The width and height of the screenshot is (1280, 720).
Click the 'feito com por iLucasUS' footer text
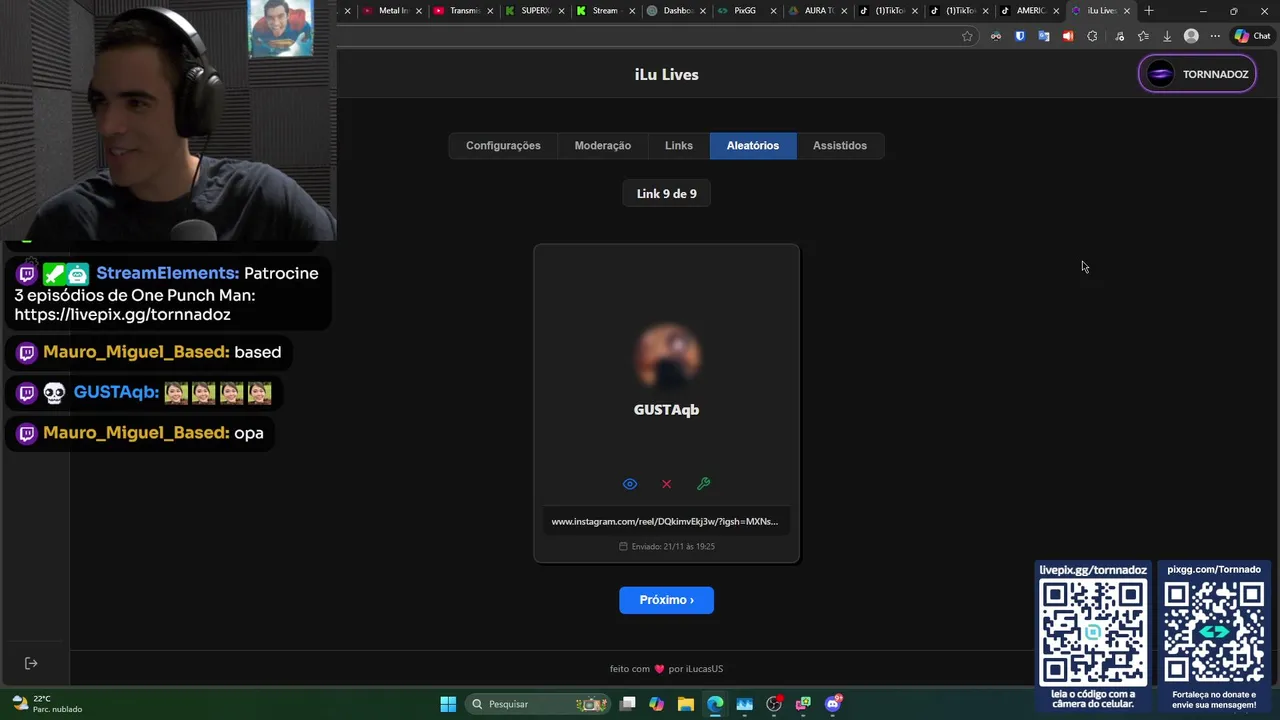(x=666, y=669)
